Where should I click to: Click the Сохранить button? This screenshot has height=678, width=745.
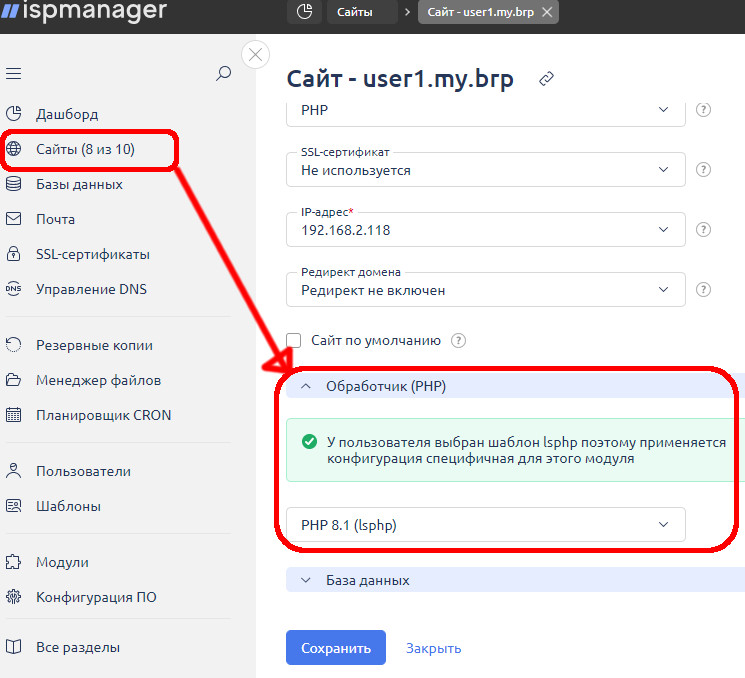click(335, 648)
